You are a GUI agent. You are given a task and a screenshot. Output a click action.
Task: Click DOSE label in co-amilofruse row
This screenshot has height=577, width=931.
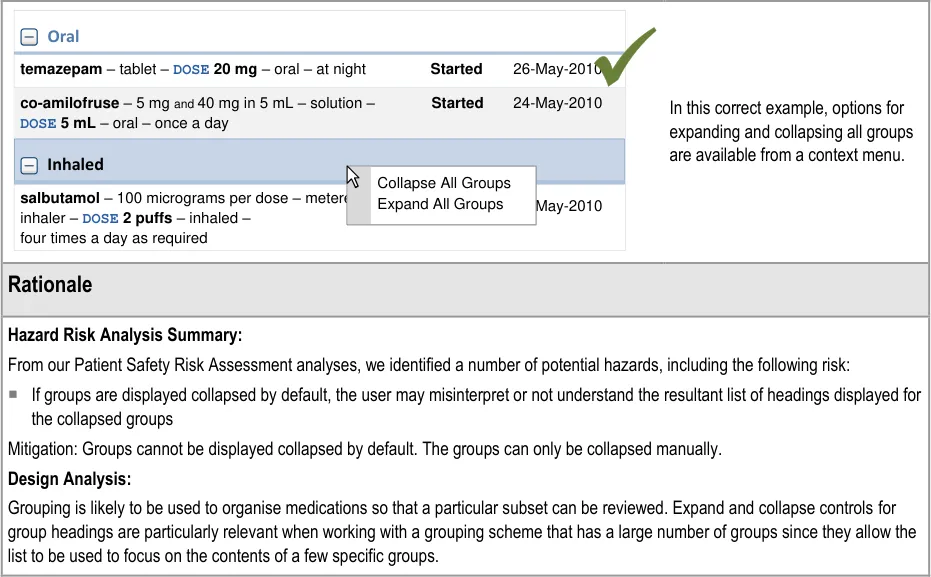pos(38,124)
